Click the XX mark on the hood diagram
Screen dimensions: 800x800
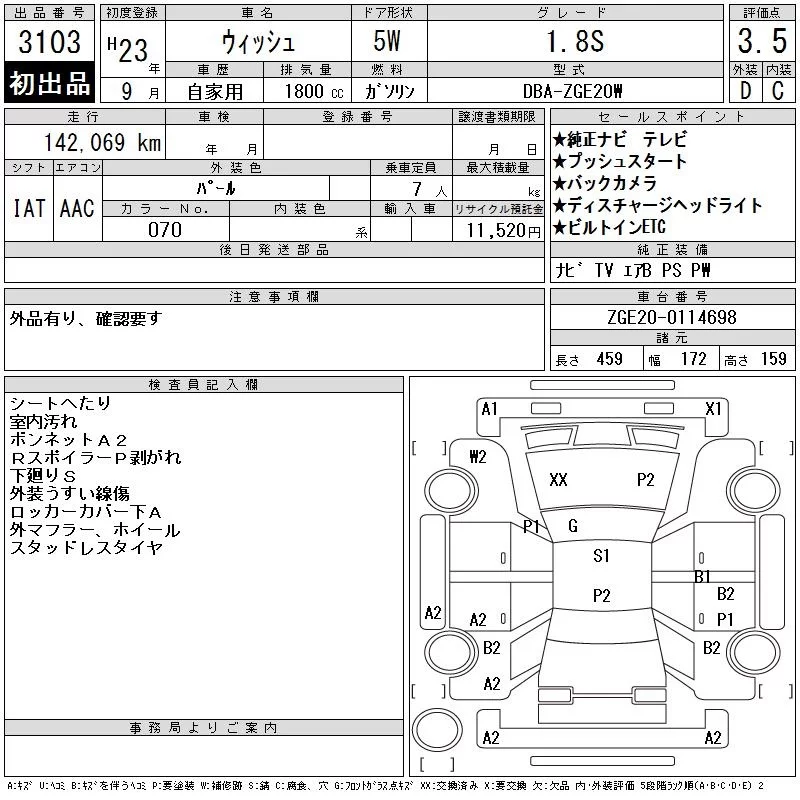tap(558, 480)
